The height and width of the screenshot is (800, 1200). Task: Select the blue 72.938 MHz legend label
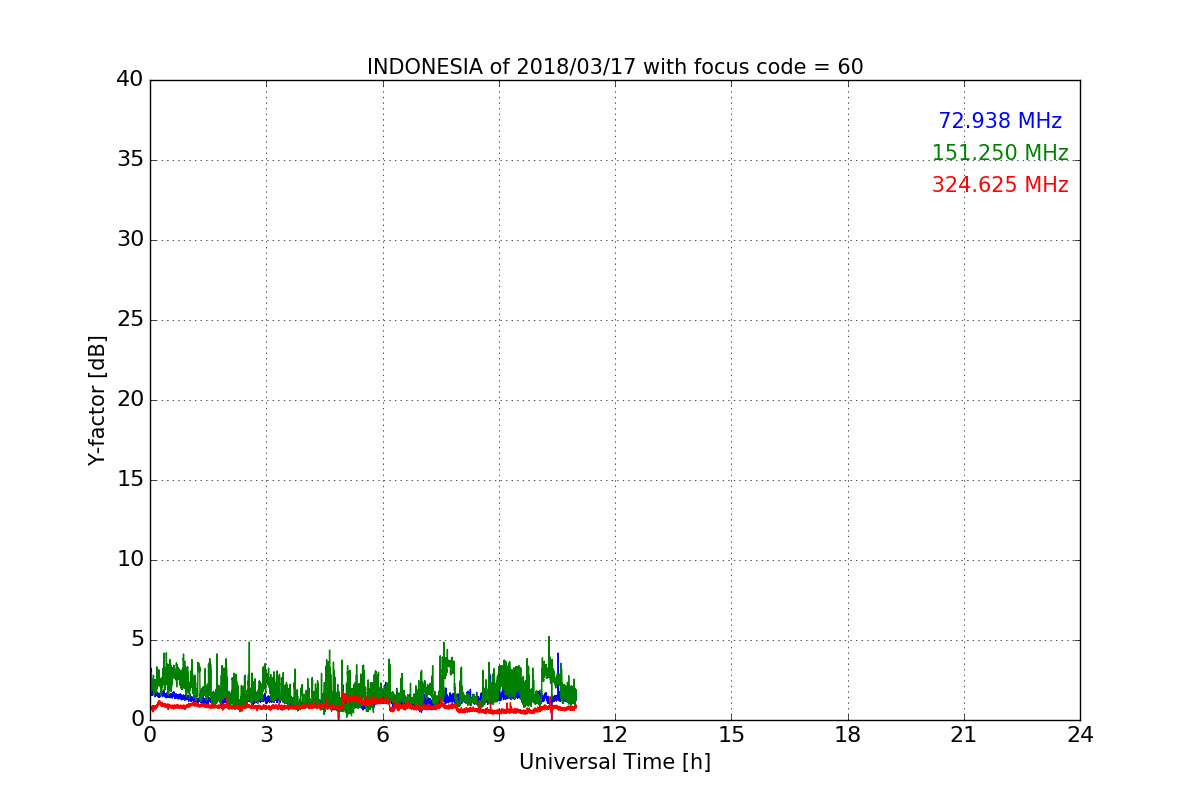coord(1000,121)
